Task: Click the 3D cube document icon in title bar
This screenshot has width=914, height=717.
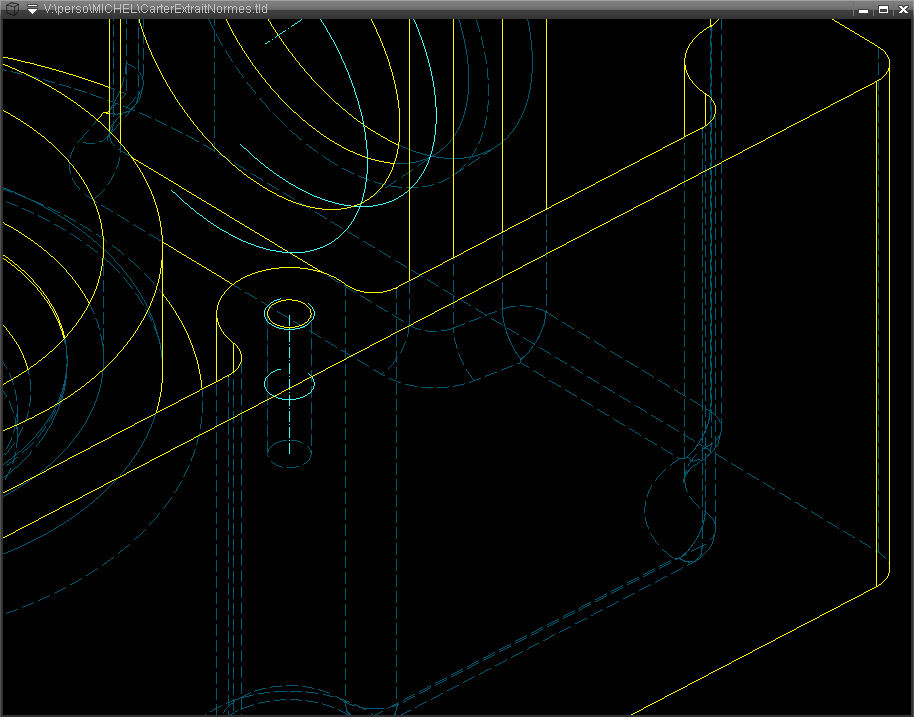Action: coord(11,9)
